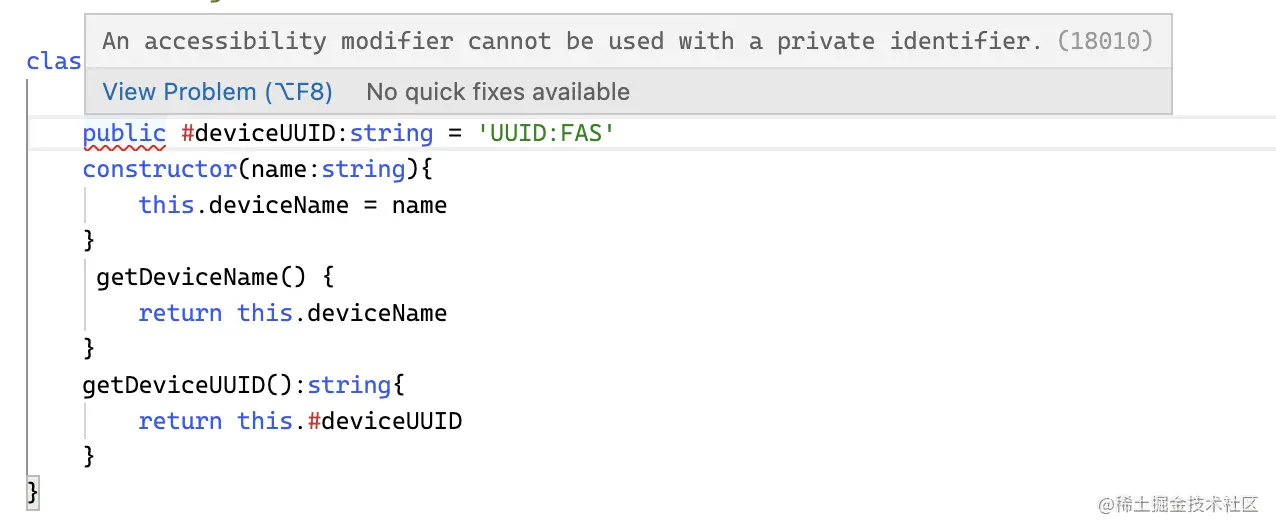1276x532 pixels.
Task: Click the 'UUID:FAS' string literal
Action: click(x=546, y=133)
